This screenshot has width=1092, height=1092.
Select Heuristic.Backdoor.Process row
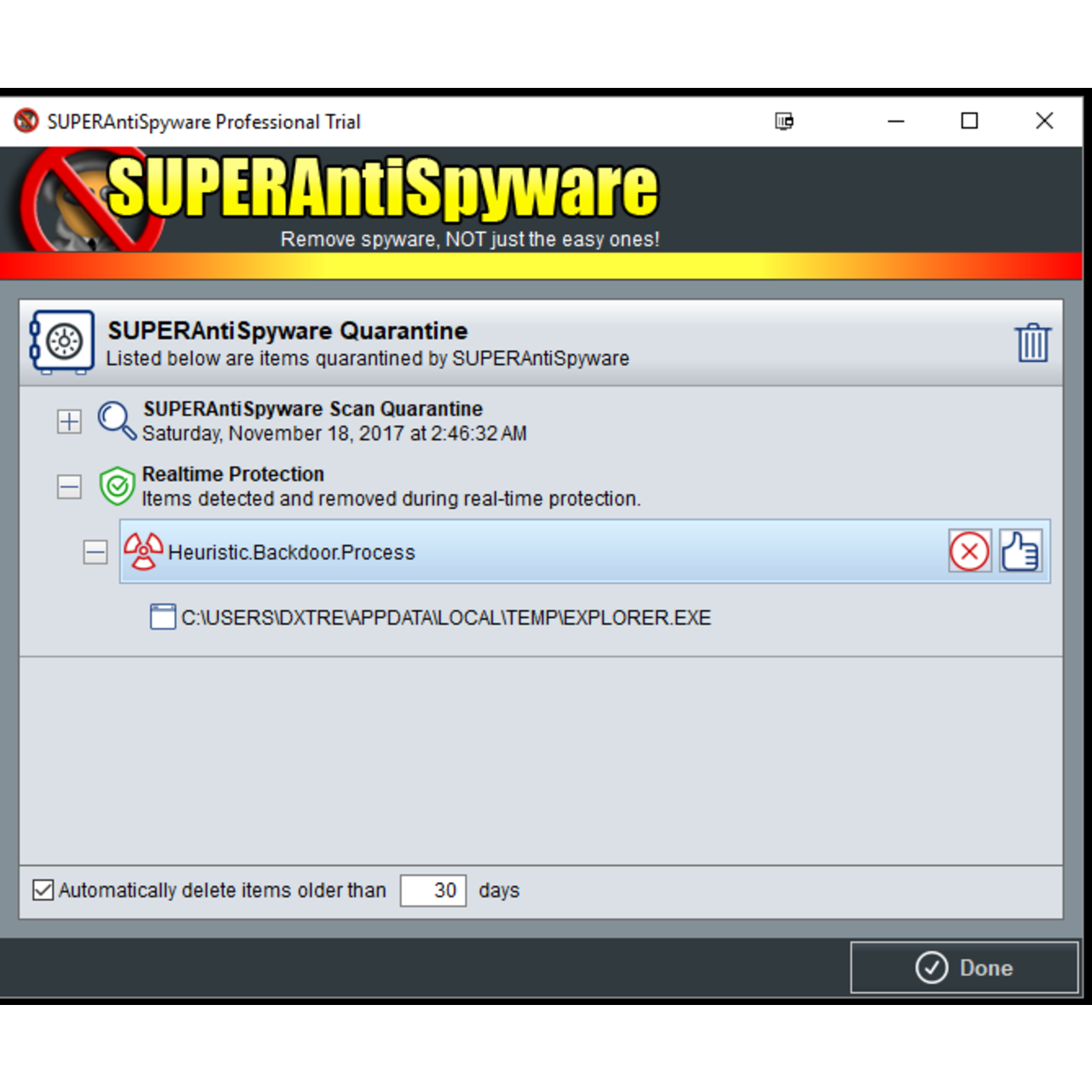pos(584,551)
